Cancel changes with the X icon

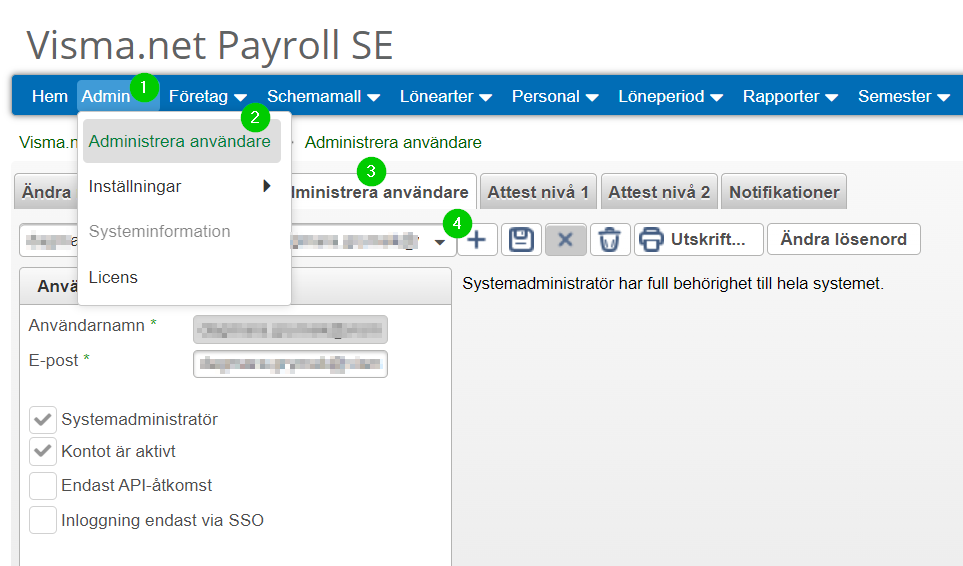coord(565,239)
